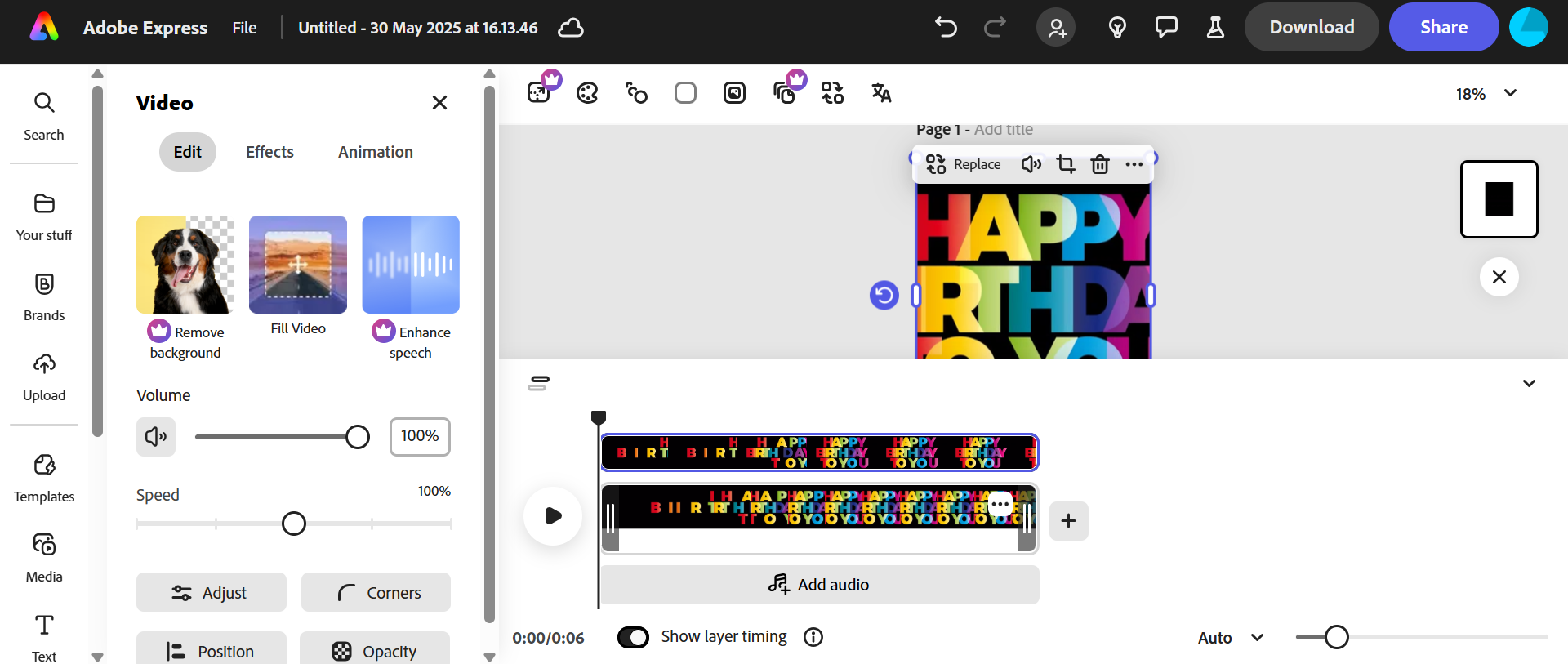Screen dimensions: 1568x664
Task: Delete the selected video with trash icon
Action: click(x=1100, y=164)
